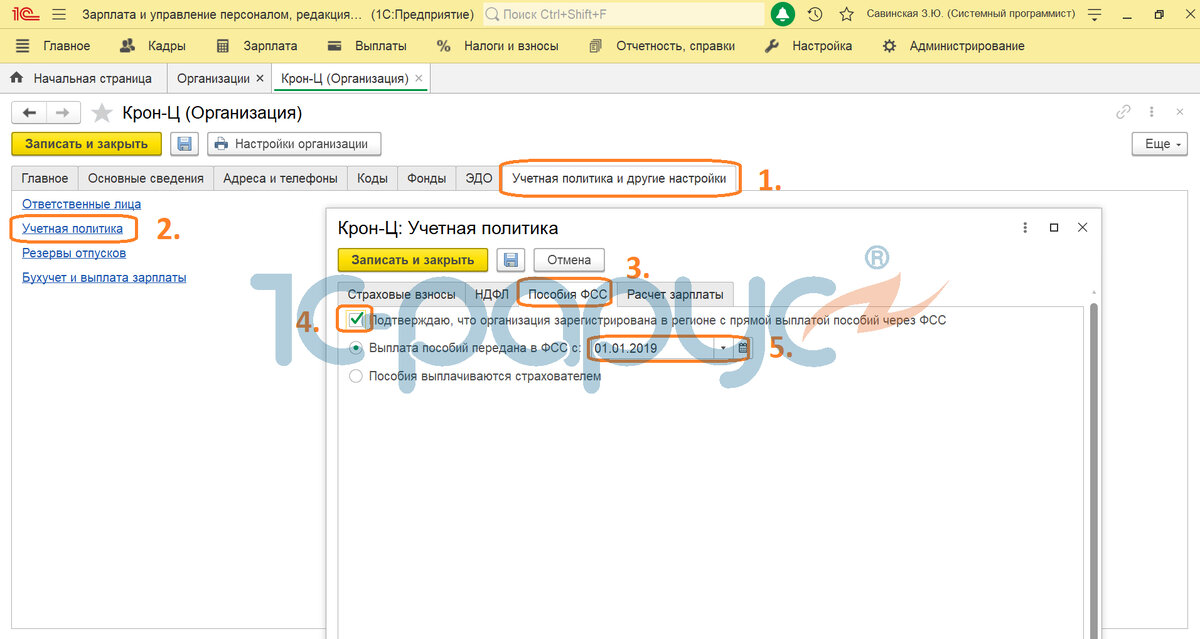This screenshot has width=1200, height=639.
Task: Switch to Расчет зарплаты tab
Action: tap(675, 294)
